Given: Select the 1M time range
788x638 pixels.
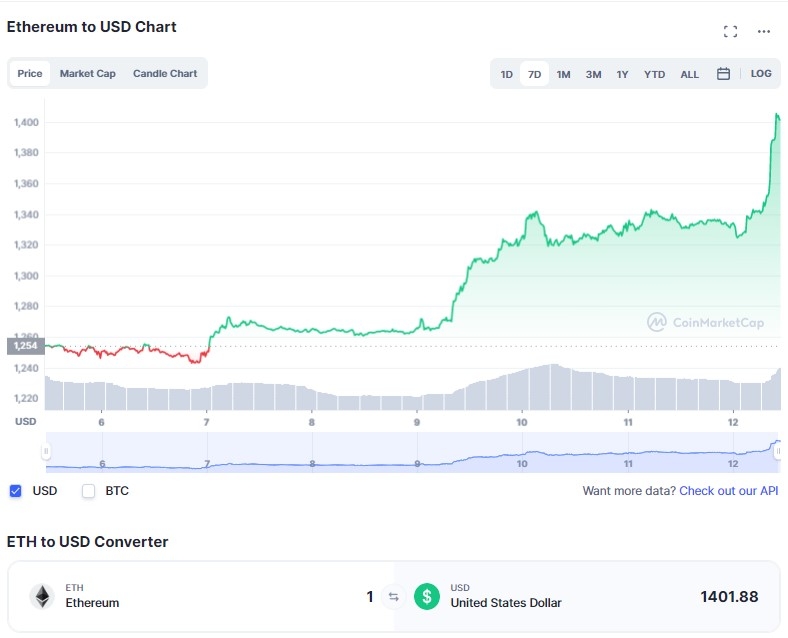Looking at the screenshot, I should coord(563,74).
